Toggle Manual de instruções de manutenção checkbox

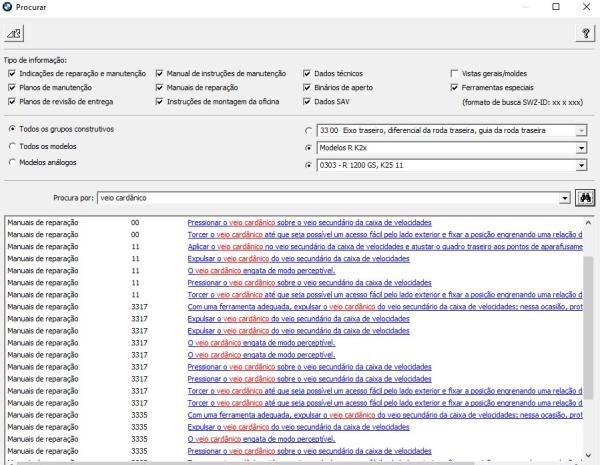(x=160, y=73)
